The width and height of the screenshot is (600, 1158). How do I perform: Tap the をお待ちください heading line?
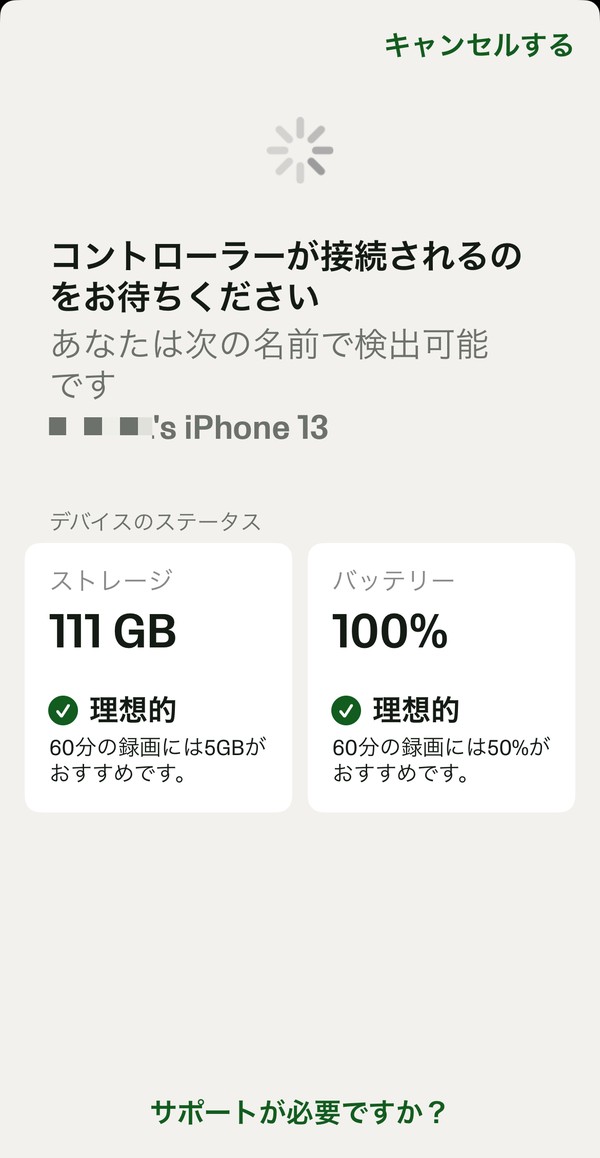pos(185,297)
